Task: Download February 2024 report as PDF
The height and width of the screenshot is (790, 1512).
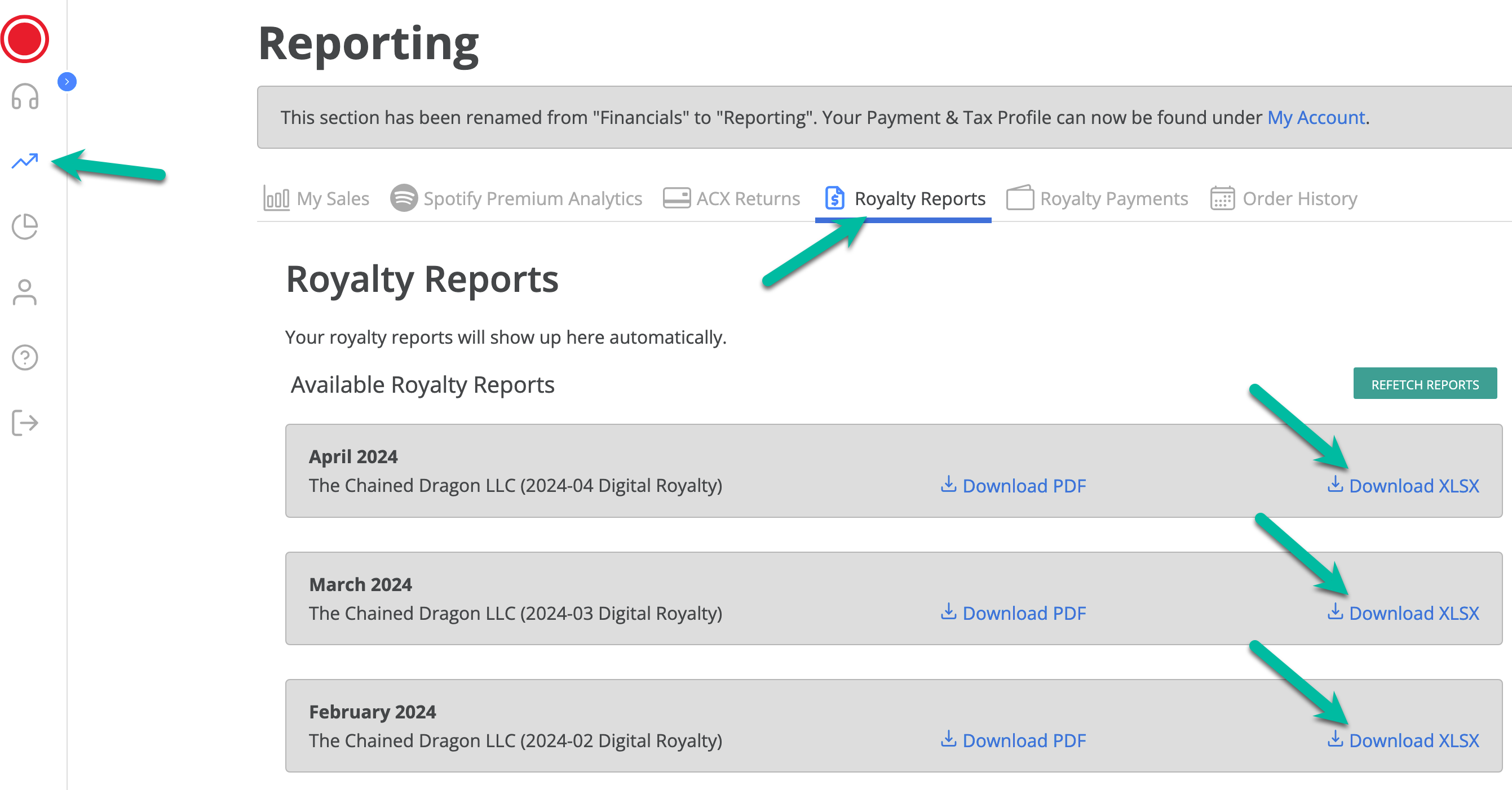Action: (x=1014, y=741)
